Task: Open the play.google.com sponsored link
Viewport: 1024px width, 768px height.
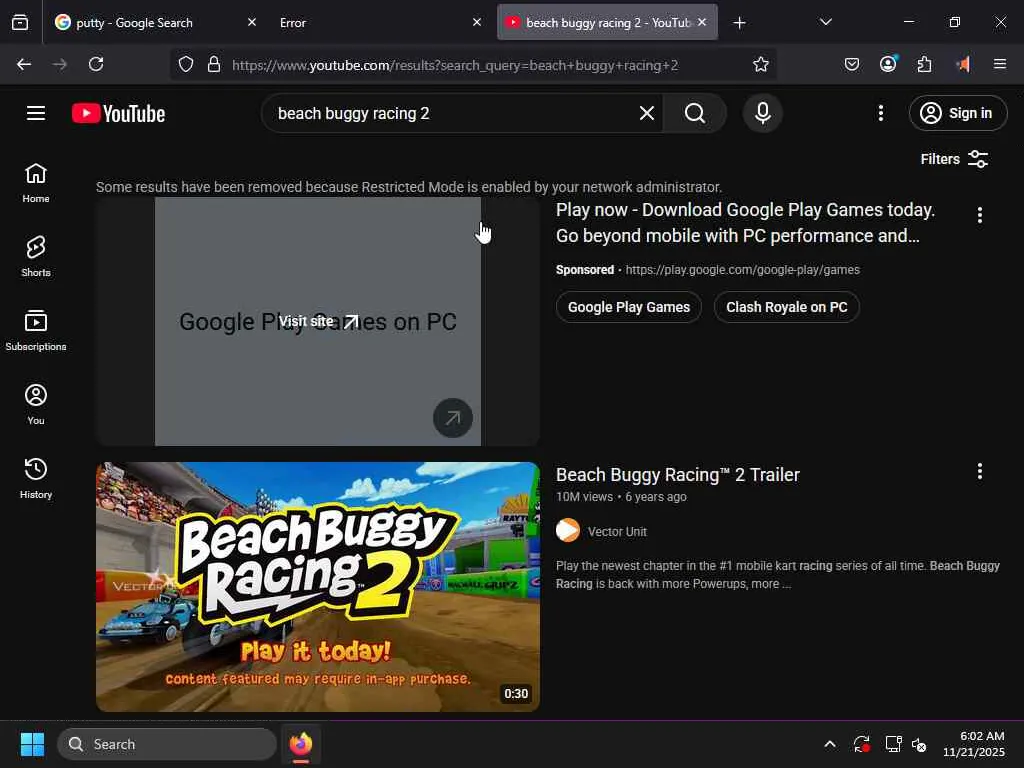Action: (x=743, y=270)
